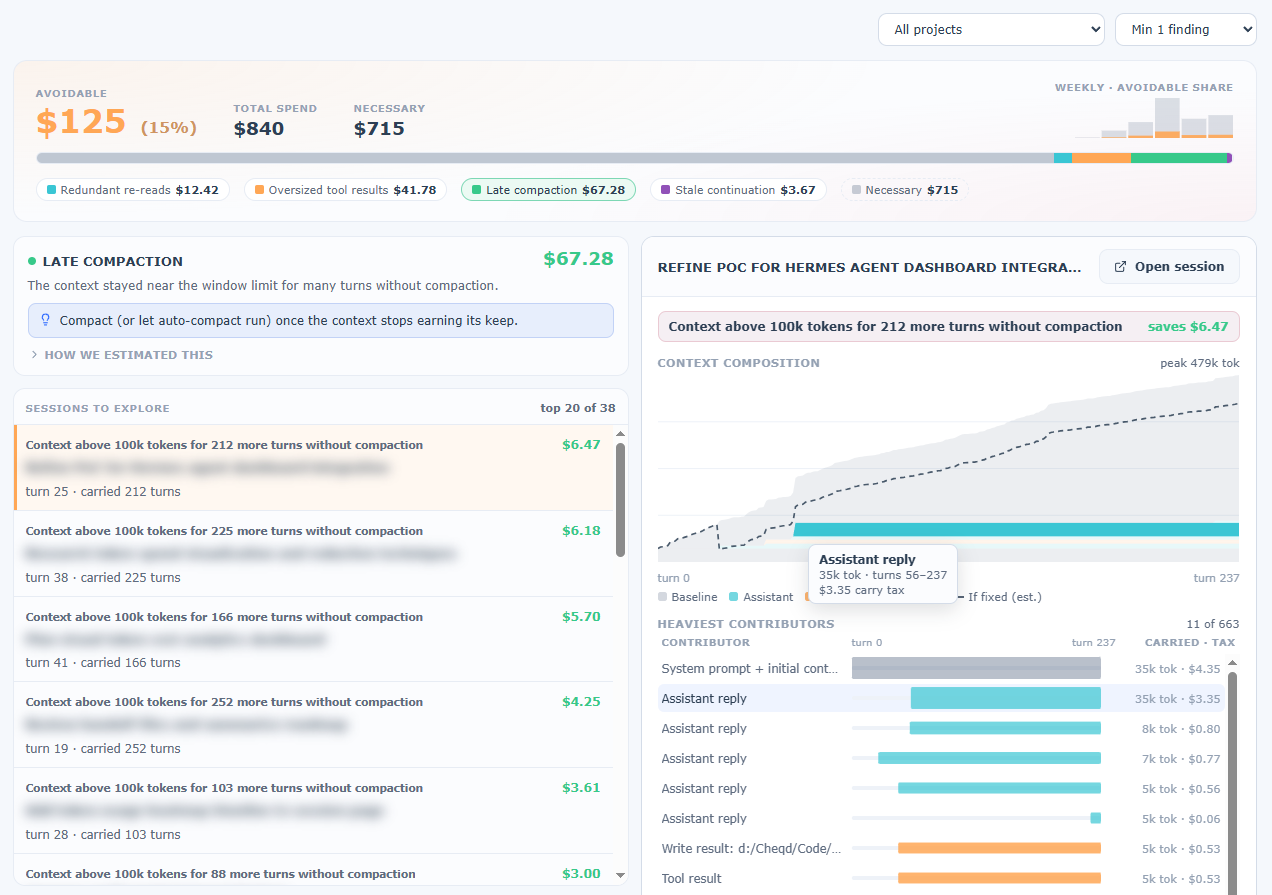Expand the How we estimated this section

(121, 355)
